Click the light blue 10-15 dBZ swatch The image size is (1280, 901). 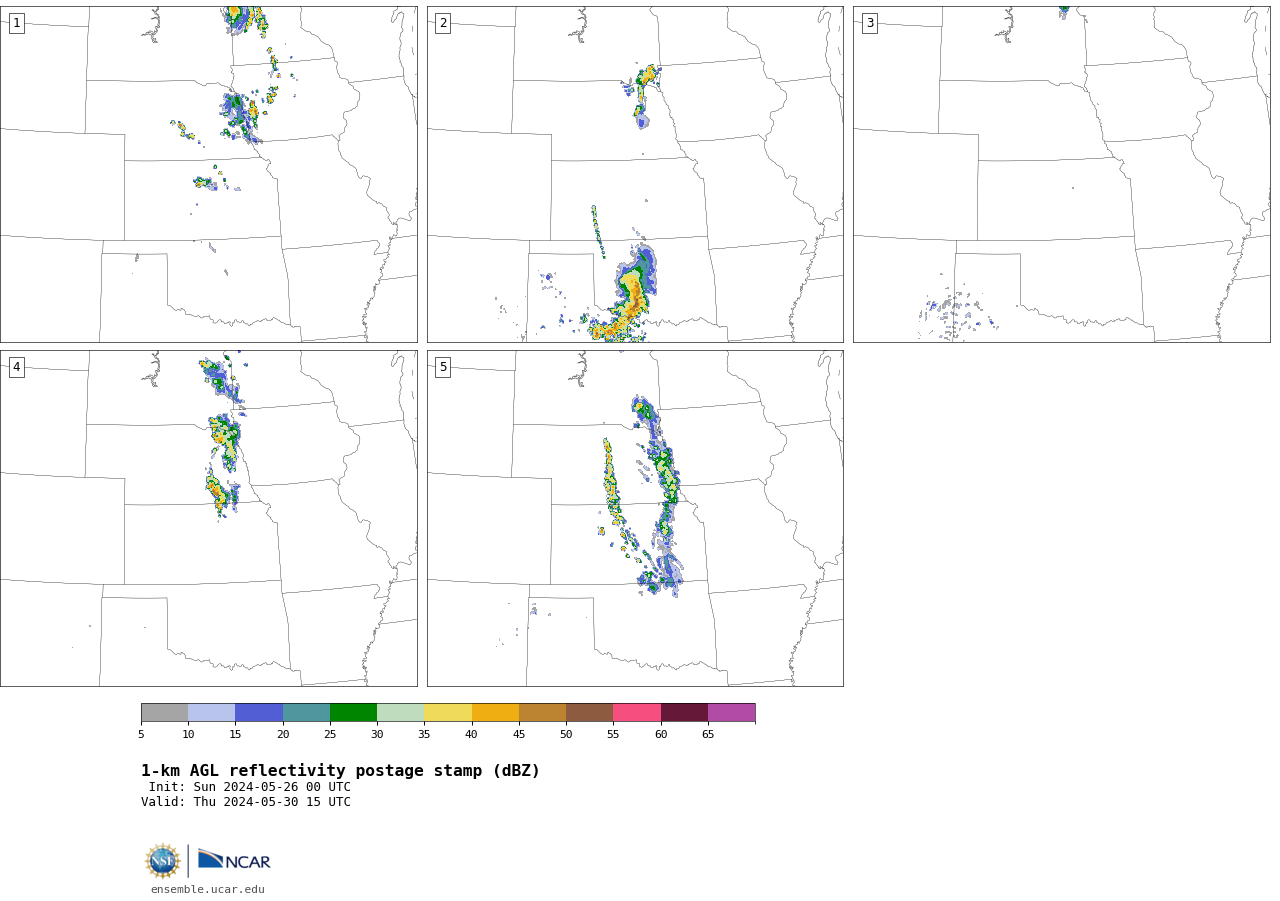click(211, 713)
